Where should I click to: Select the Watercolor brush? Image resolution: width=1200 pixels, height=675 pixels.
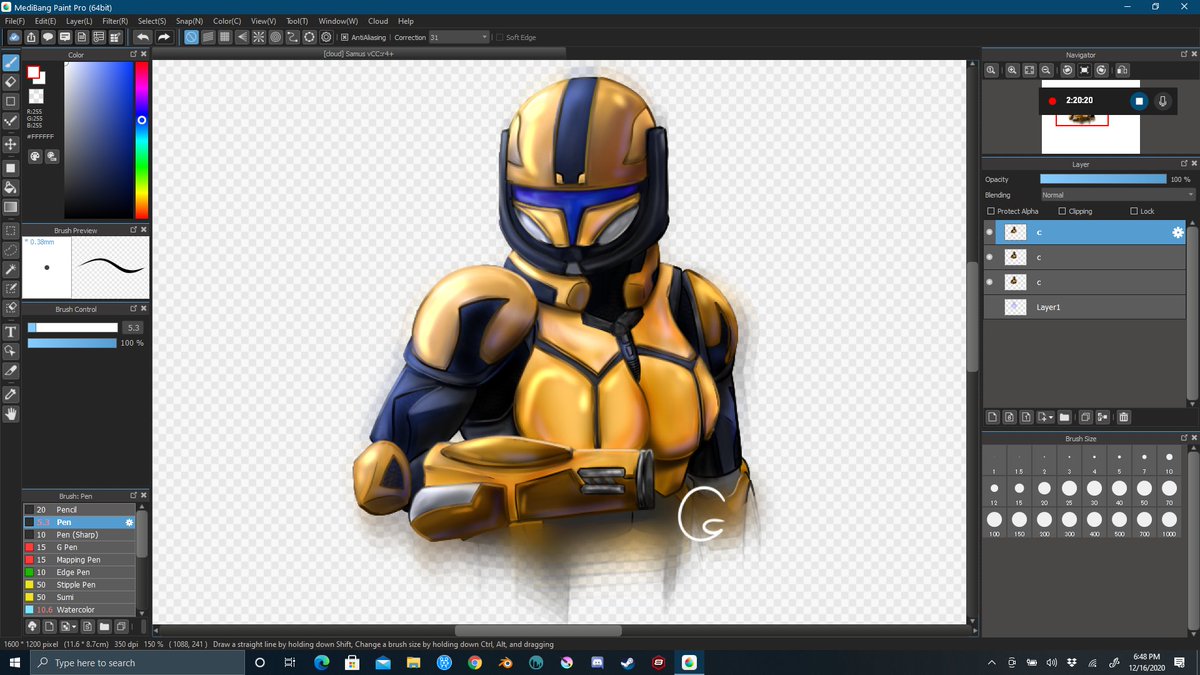(x=79, y=609)
